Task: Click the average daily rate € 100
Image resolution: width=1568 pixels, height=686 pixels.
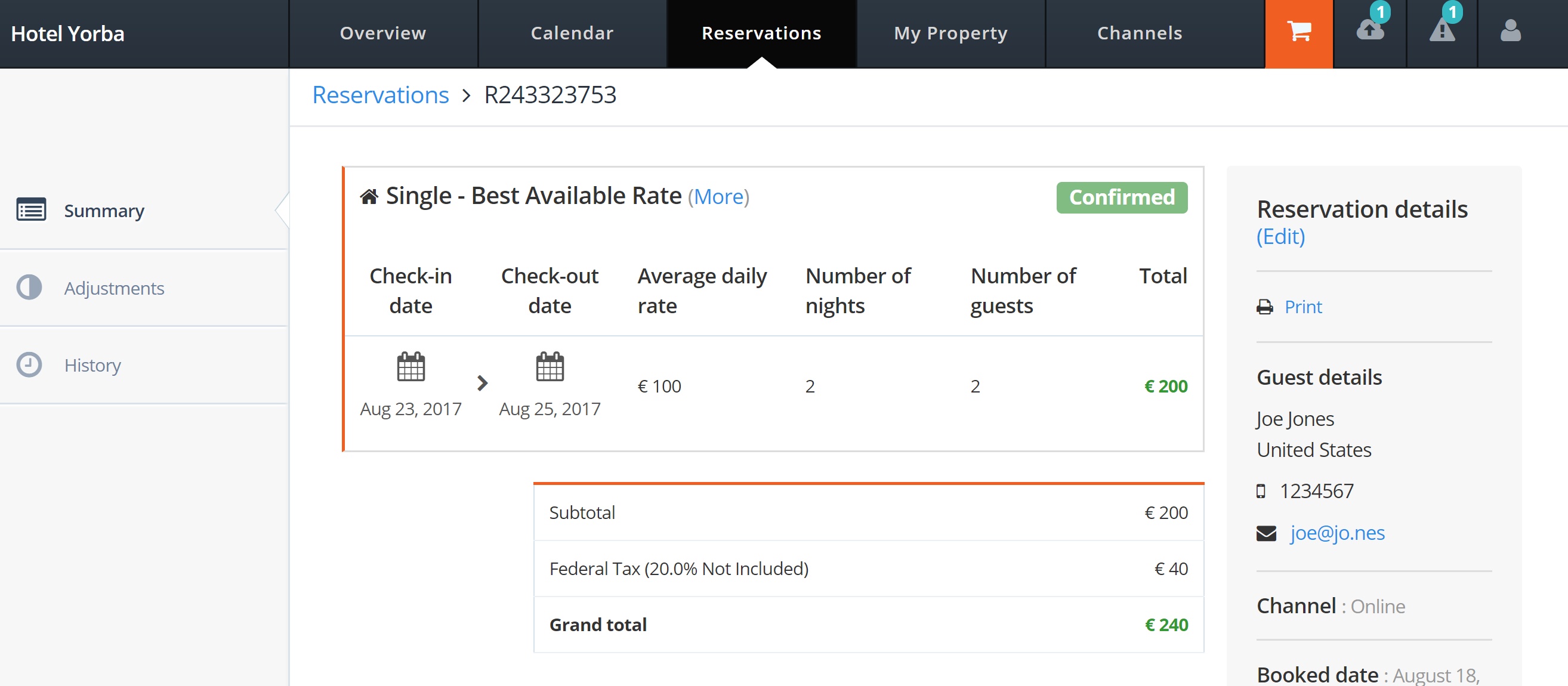Action: click(x=659, y=386)
